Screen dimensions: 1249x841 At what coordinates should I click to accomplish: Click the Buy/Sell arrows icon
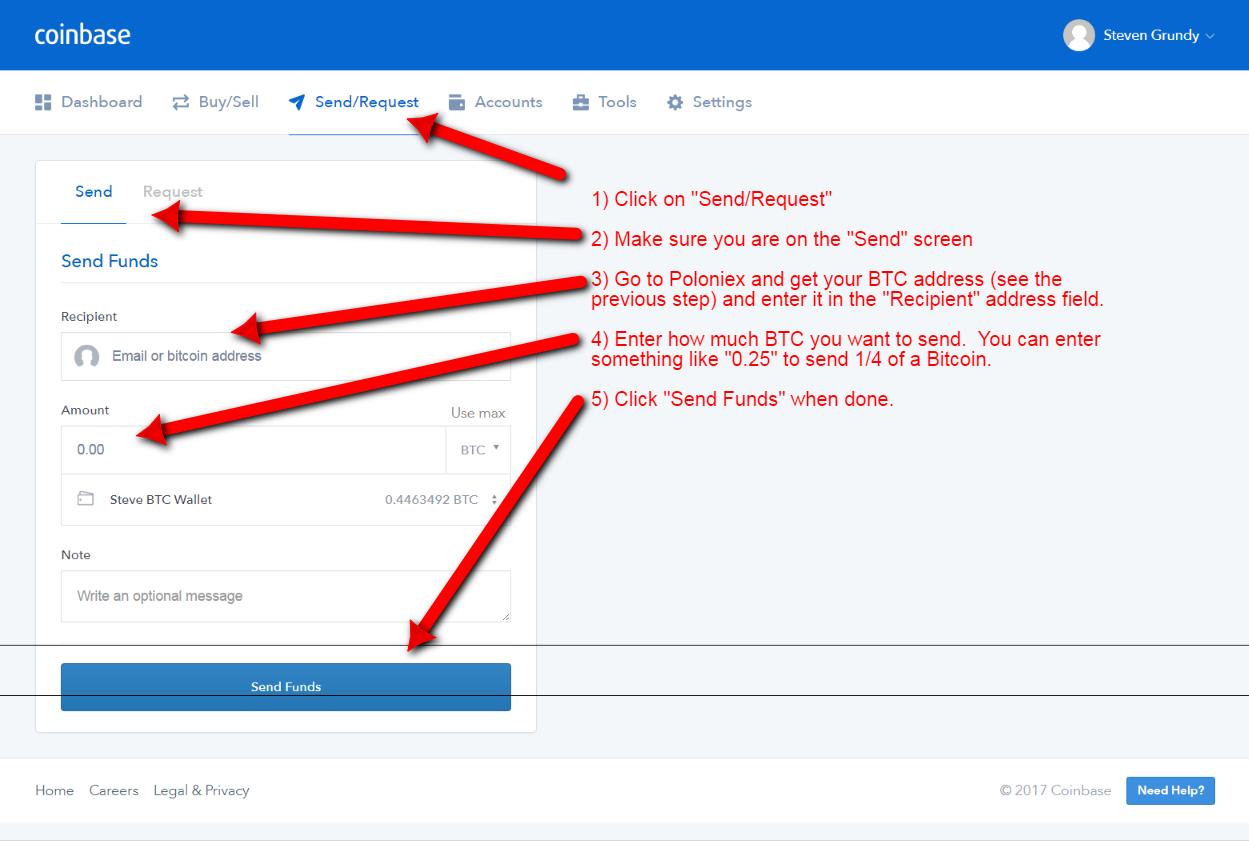tap(181, 102)
